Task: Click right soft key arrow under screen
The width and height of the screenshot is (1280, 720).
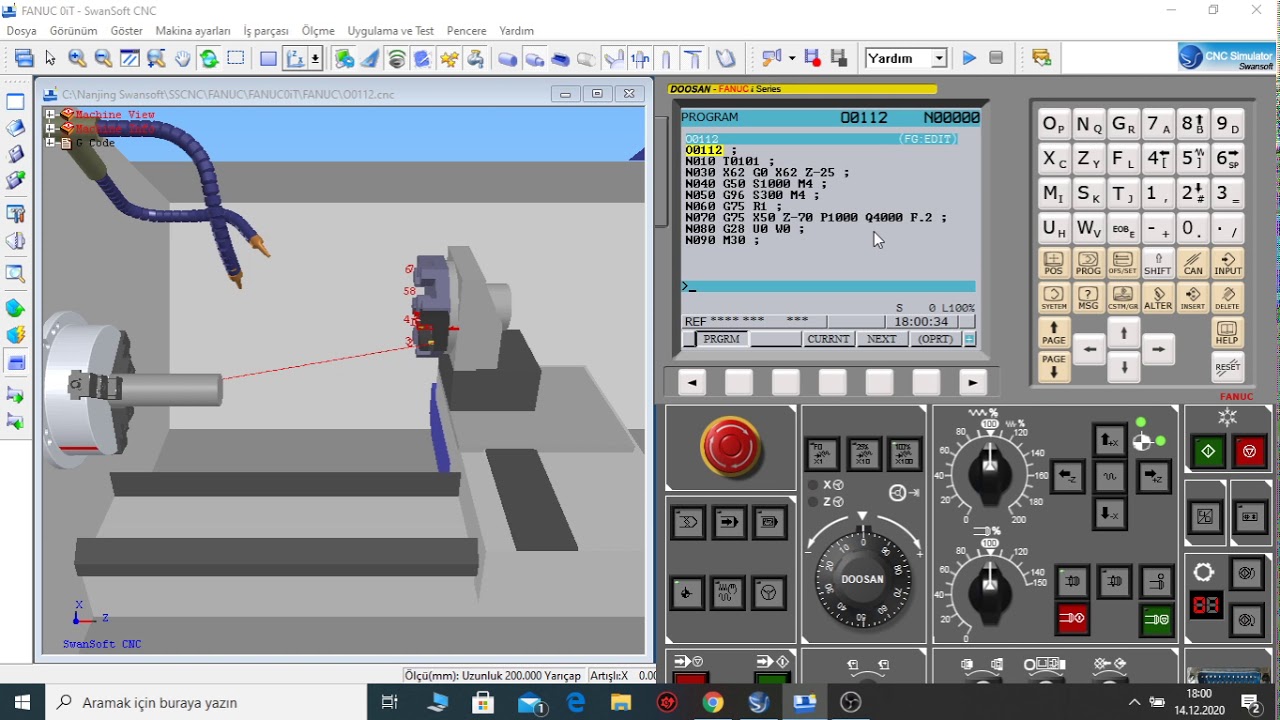Action: [972, 382]
